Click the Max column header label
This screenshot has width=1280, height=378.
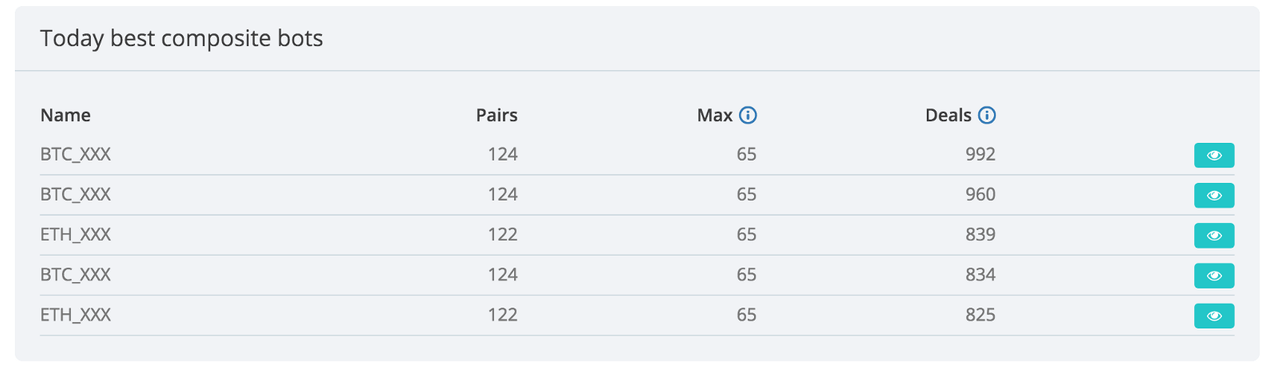pos(715,115)
